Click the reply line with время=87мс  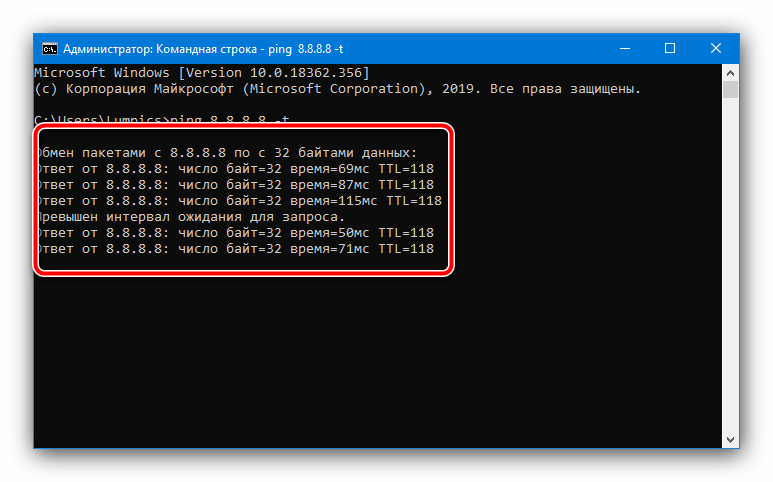click(x=236, y=185)
